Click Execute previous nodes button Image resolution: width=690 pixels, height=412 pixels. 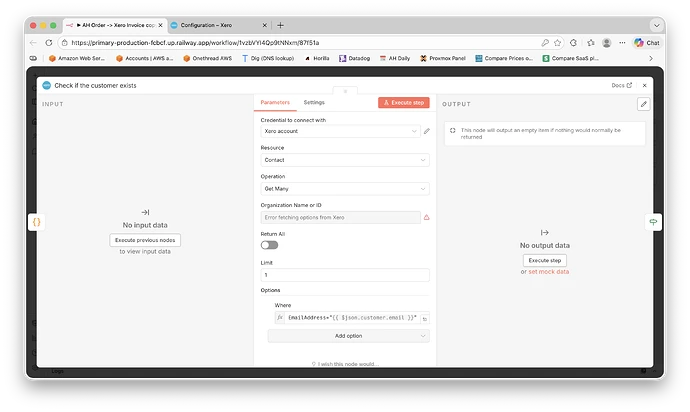pyautogui.click(x=145, y=240)
